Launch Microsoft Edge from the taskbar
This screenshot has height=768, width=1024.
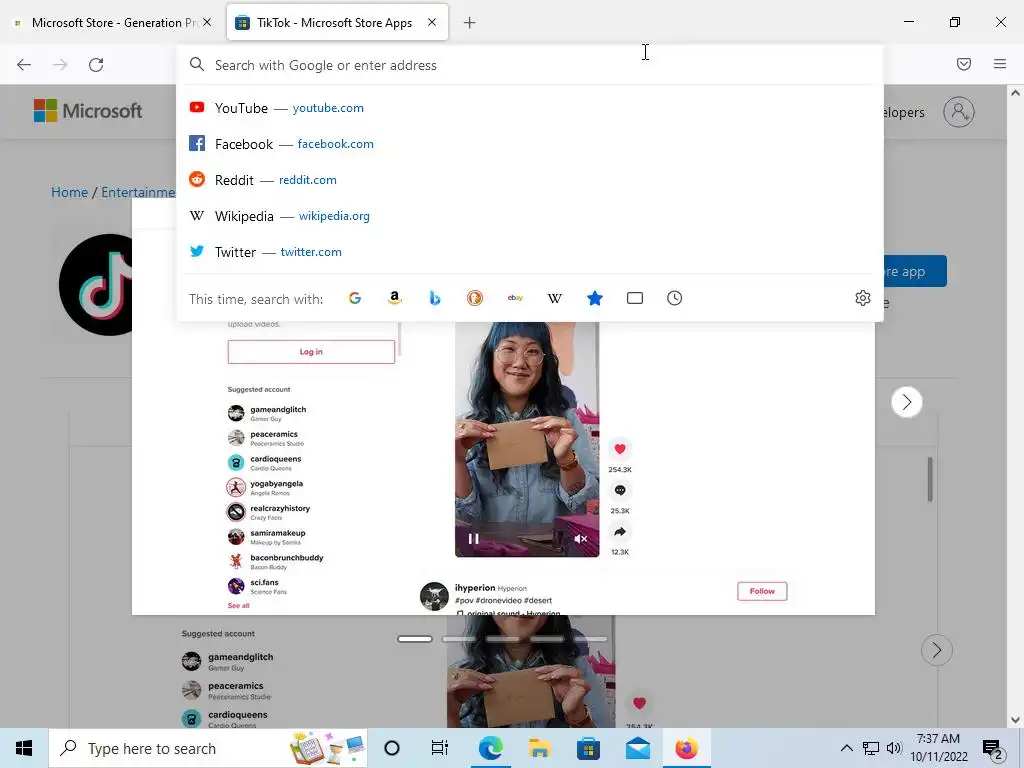[x=490, y=748]
